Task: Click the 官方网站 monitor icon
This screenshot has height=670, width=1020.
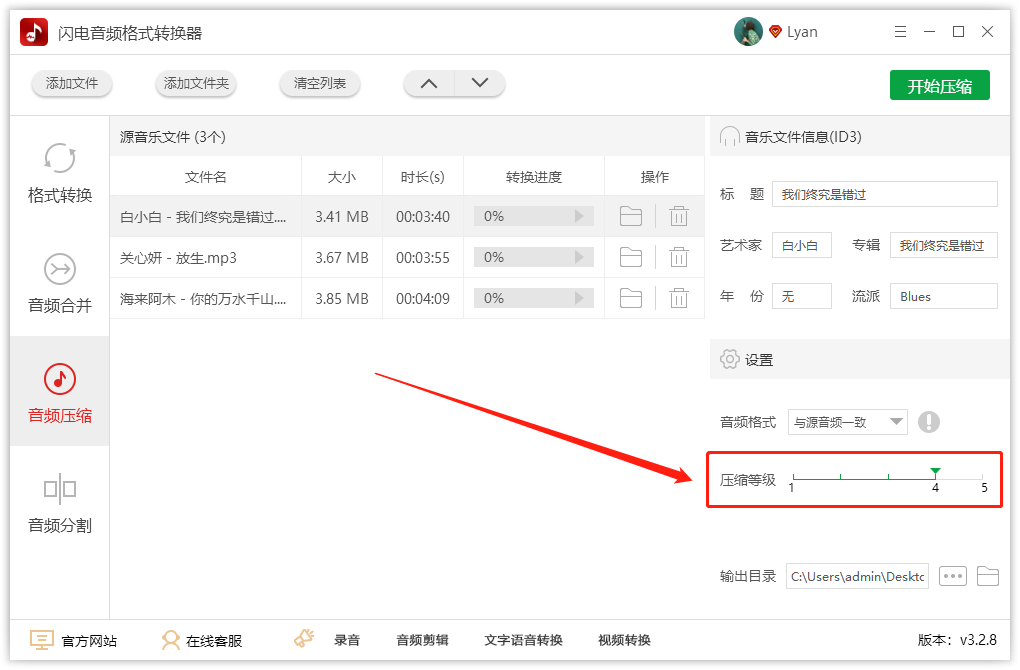Action: tap(42, 640)
